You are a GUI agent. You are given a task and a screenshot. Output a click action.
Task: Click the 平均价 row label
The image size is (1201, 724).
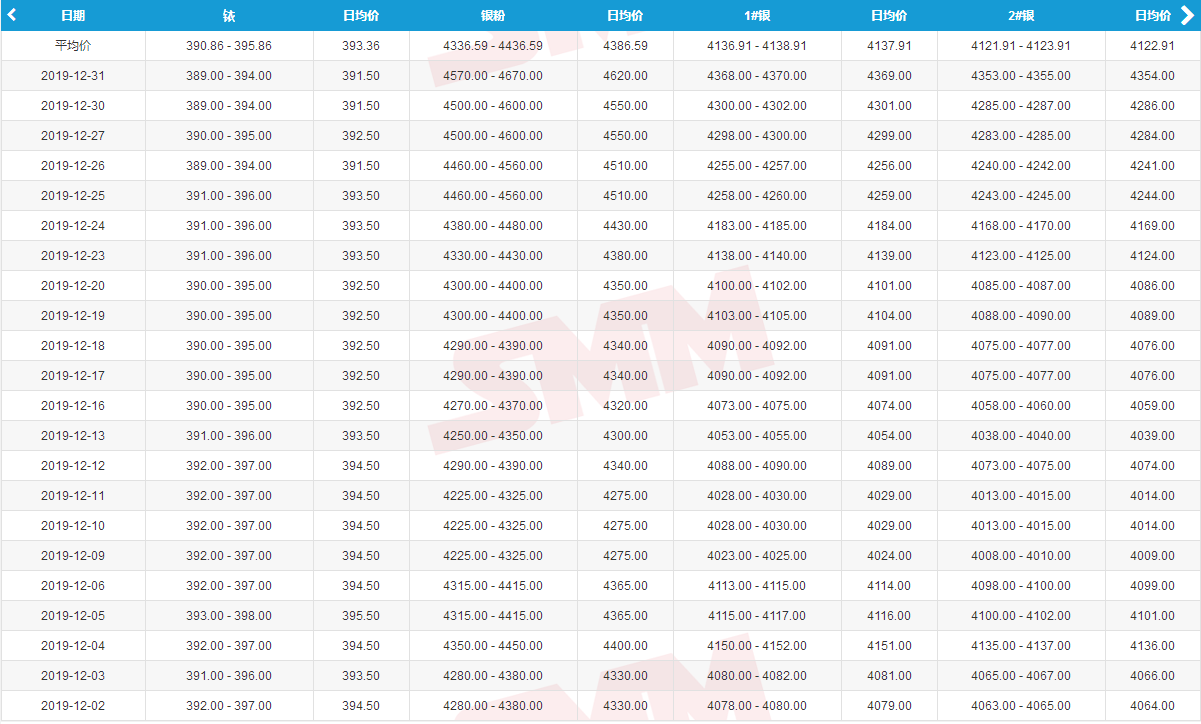click(x=73, y=46)
